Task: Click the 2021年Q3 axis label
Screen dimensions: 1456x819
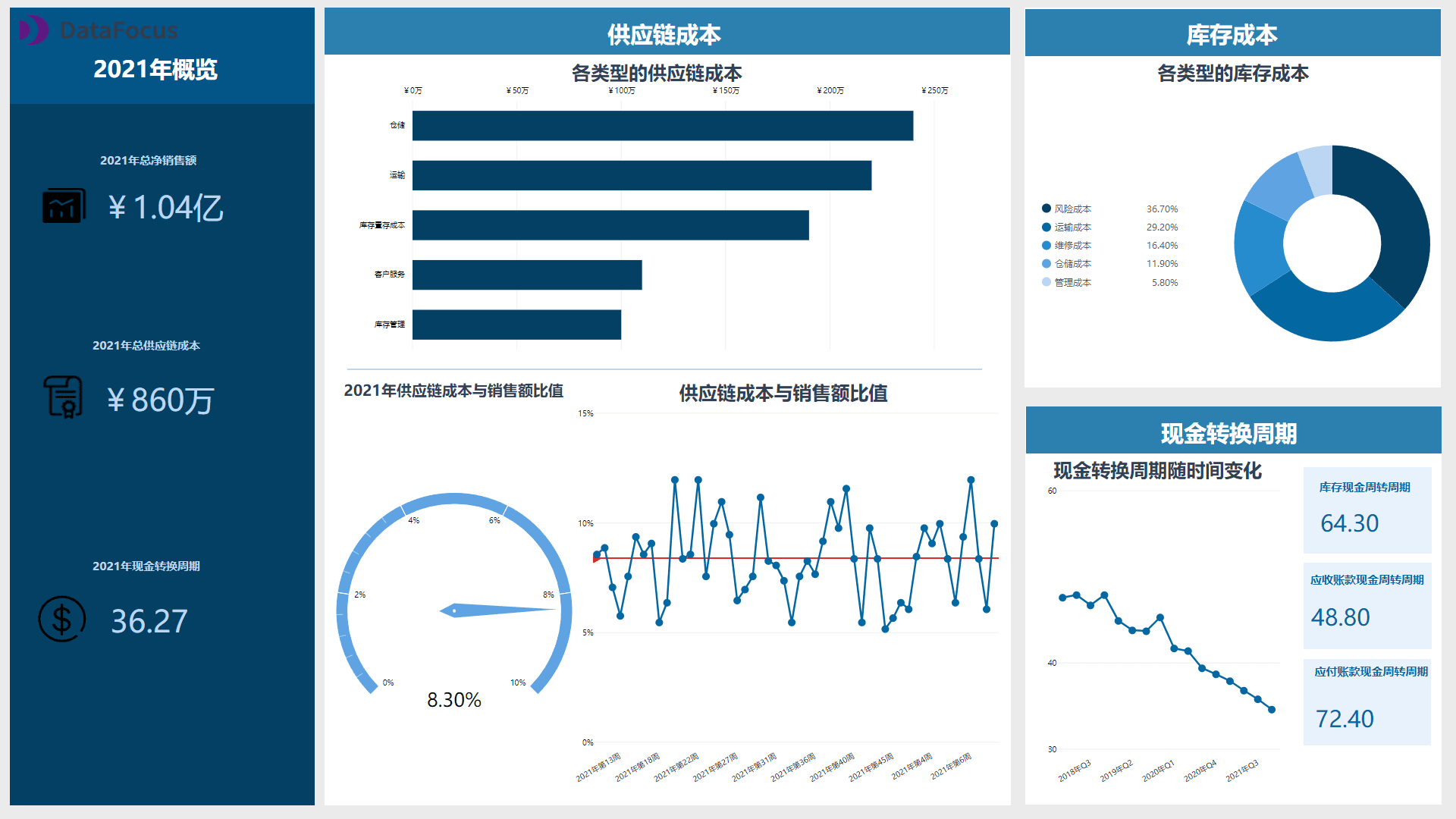Action: coord(1242,770)
